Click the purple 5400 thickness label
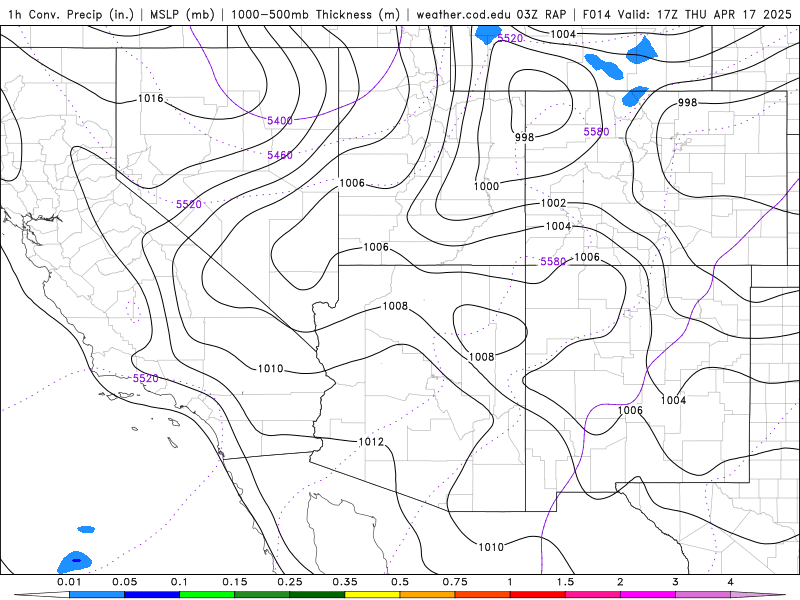800x600 pixels. coord(280,120)
